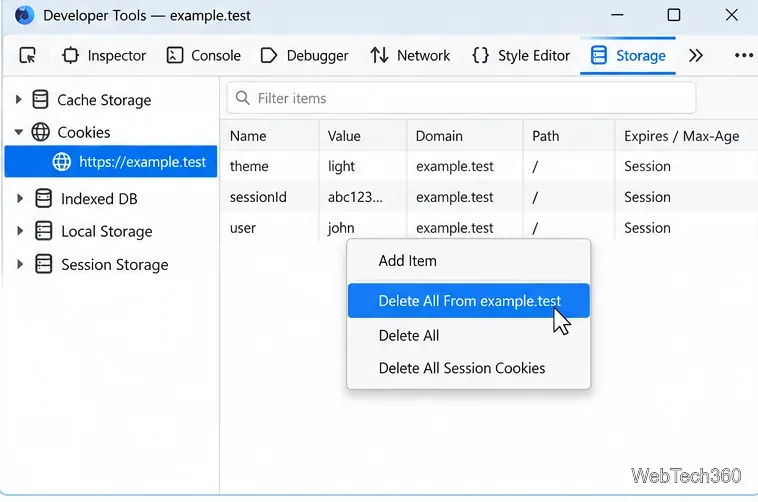Sort by the Path column header
This screenshot has height=502, width=758.
pyautogui.click(x=568, y=136)
